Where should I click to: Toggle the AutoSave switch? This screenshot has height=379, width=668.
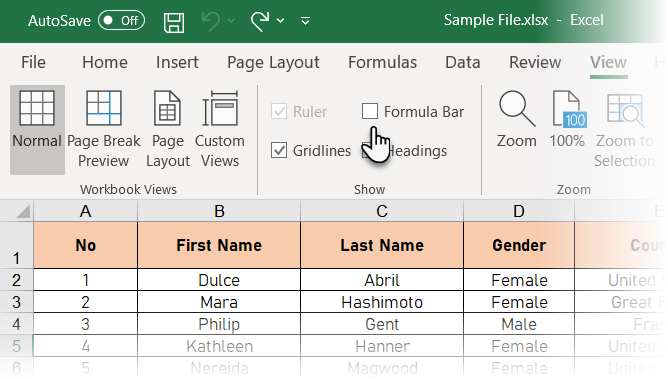[x=121, y=20]
